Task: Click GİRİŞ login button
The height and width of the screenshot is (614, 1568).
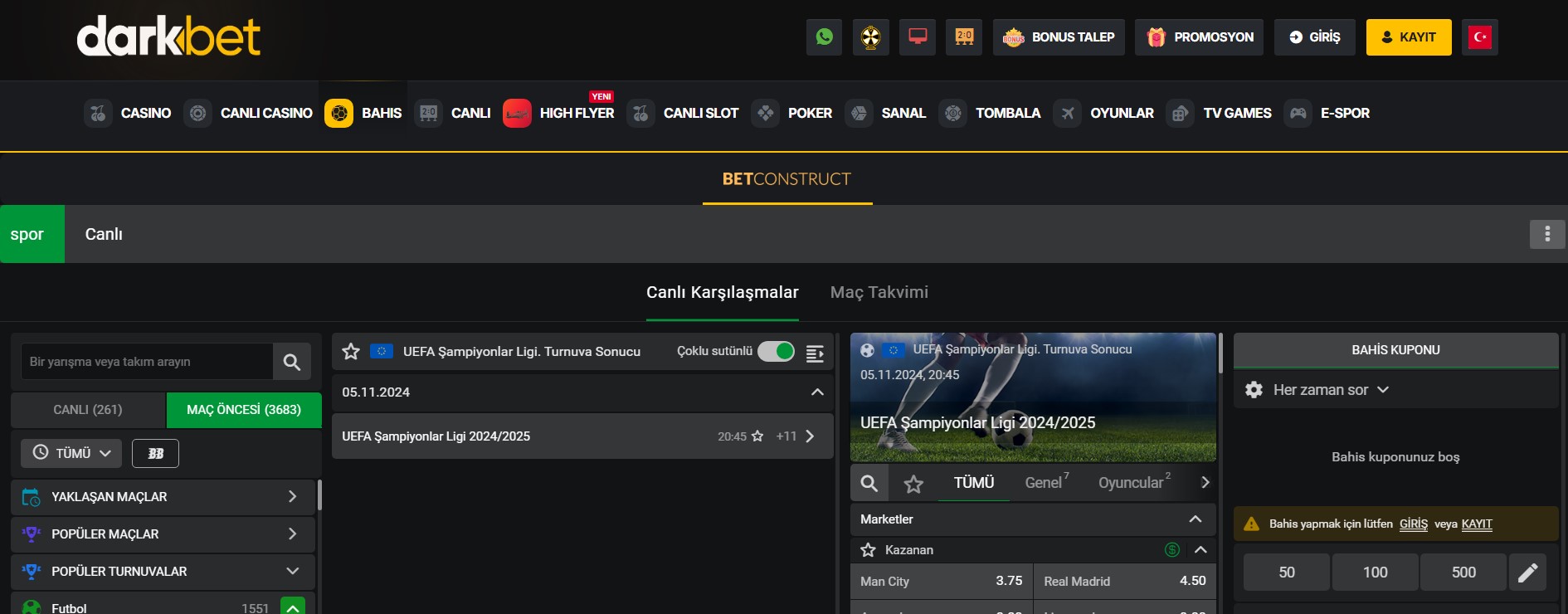Action: (x=1315, y=37)
